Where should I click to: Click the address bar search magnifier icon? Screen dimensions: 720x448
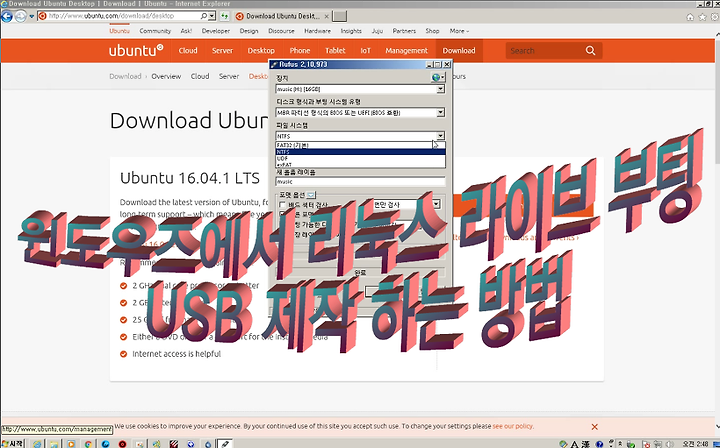pyautogui.click(x=203, y=16)
